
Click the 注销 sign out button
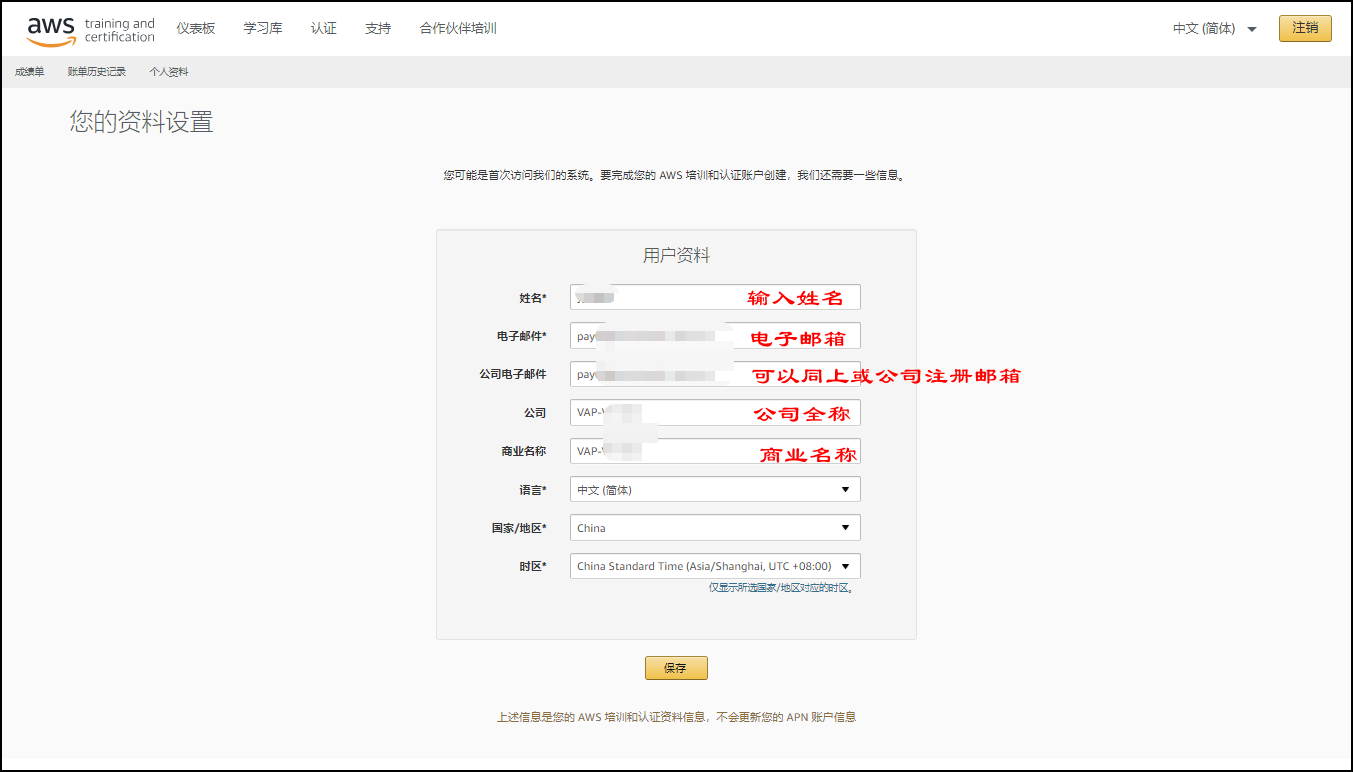(1305, 28)
